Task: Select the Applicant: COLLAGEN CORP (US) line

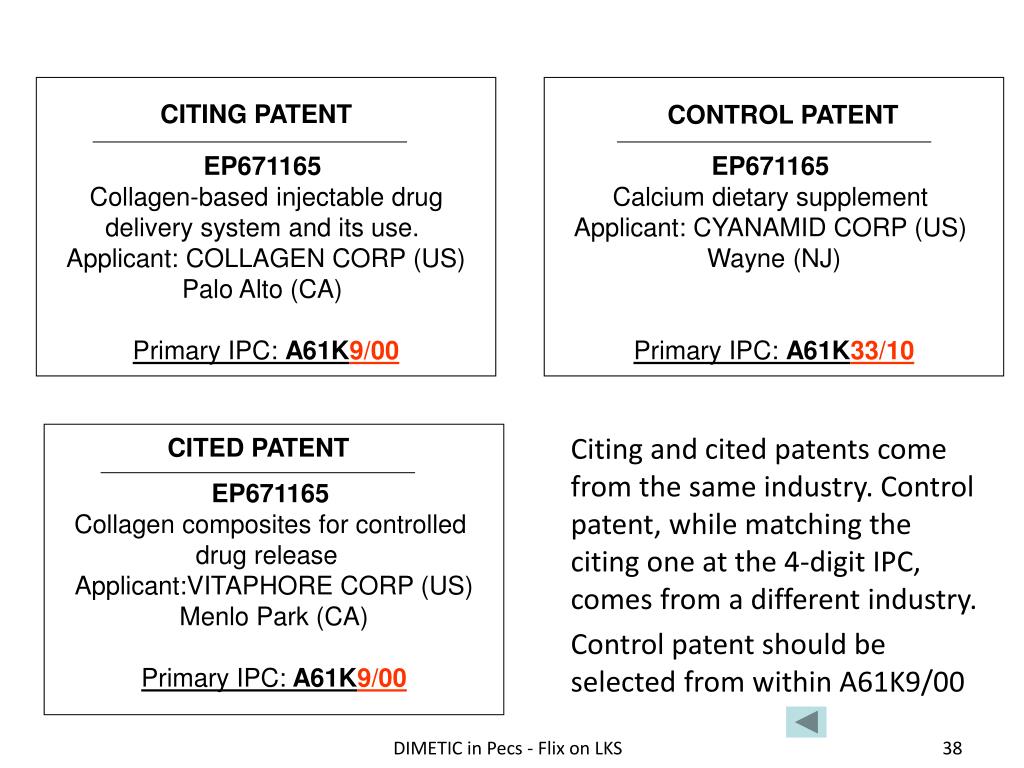Action: [x=266, y=259]
